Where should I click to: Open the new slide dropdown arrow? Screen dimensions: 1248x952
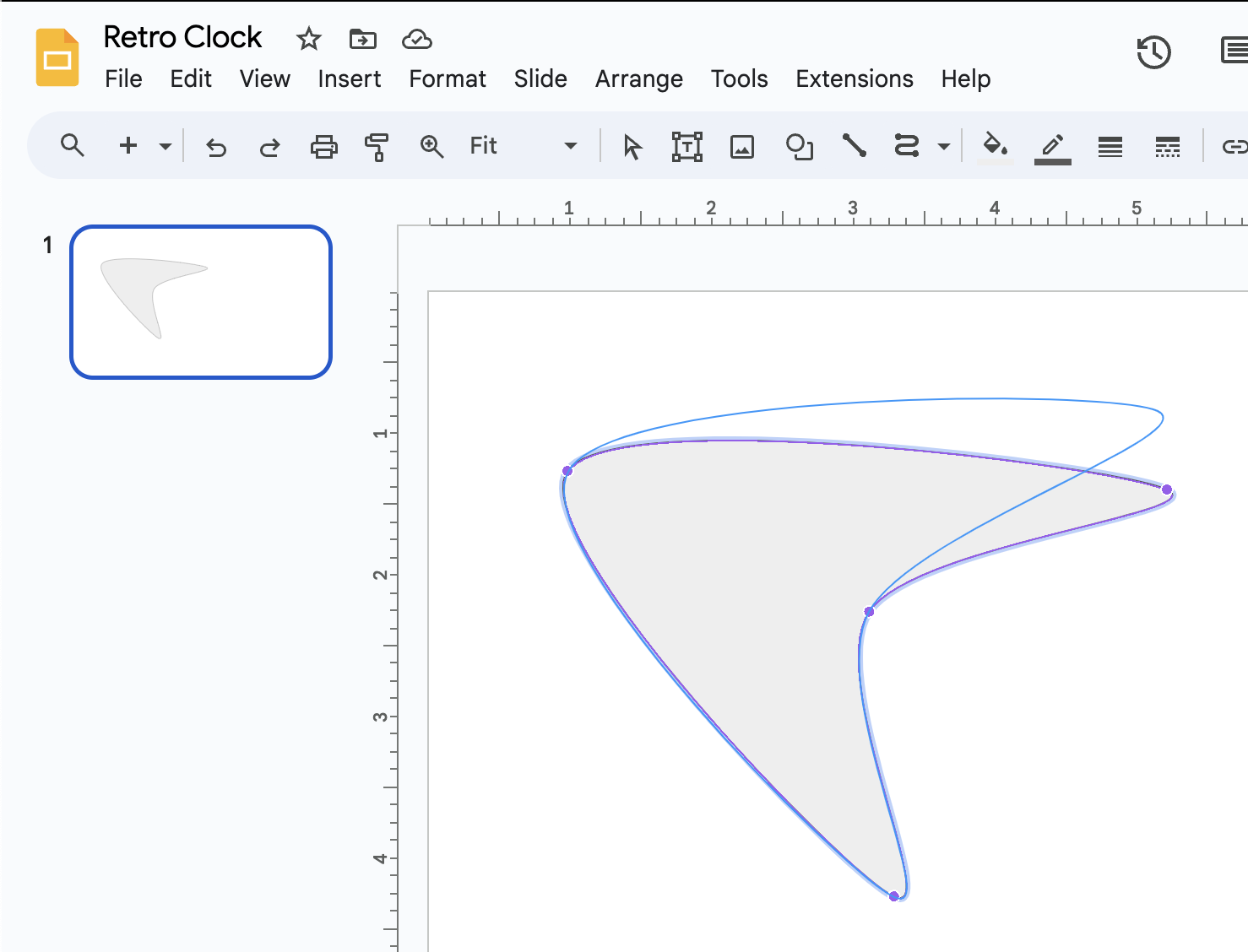click(x=165, y=145)
